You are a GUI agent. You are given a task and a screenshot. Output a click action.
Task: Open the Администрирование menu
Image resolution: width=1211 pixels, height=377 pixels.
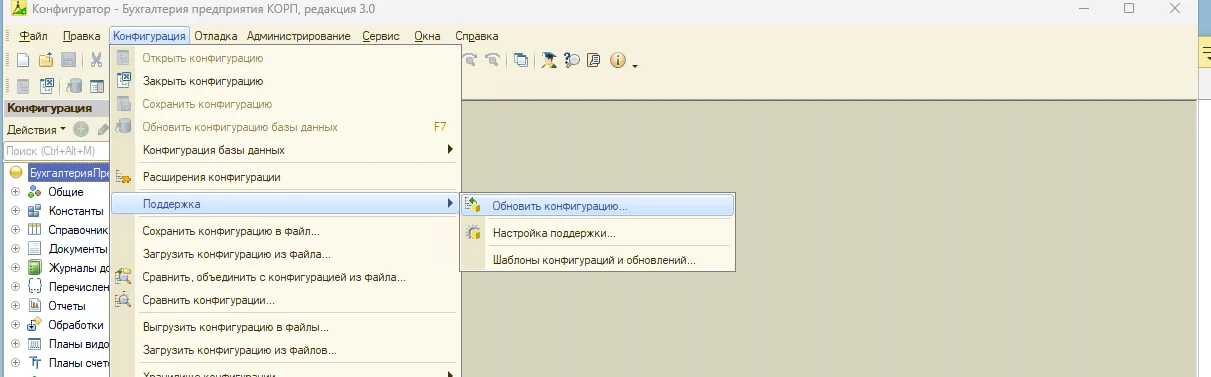(299, 36)
